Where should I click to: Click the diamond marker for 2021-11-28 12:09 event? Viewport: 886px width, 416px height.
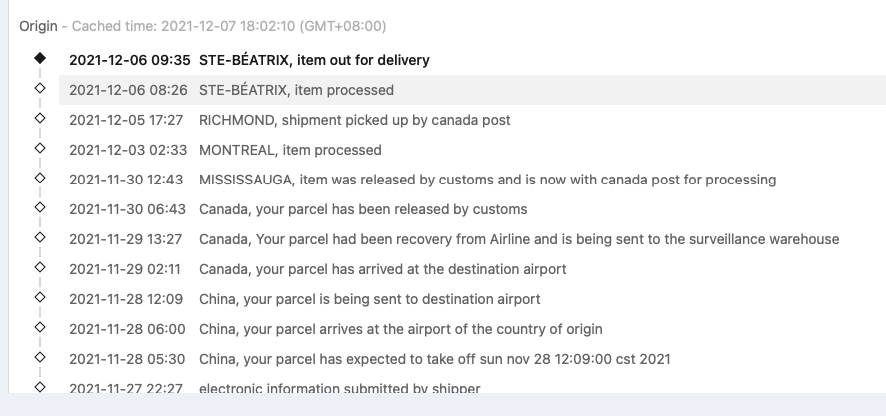tap(40, 297)
